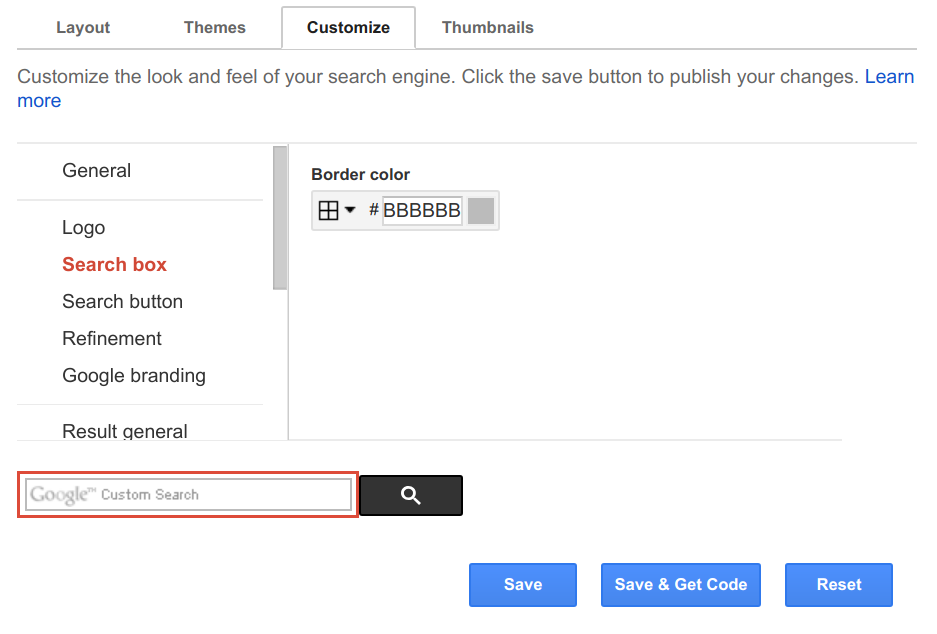Viewport: 937px width, 634px height.
Task: Switch to the Themes tab
Action: [214, 27]
